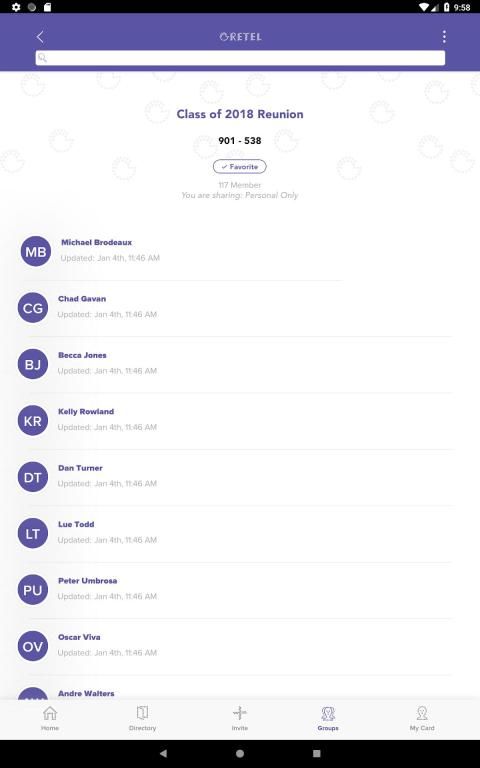Toggle the Favorite button
Viewport: 480px width, 768px height.
point(240,167)
